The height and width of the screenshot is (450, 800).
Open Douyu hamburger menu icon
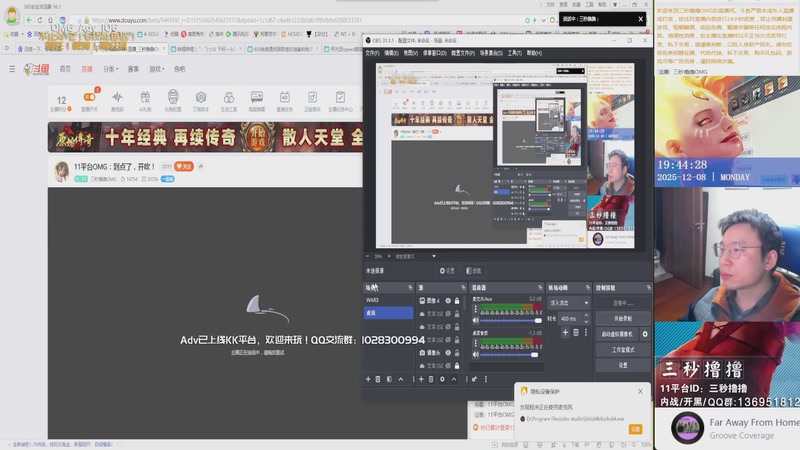coord(12,69)
